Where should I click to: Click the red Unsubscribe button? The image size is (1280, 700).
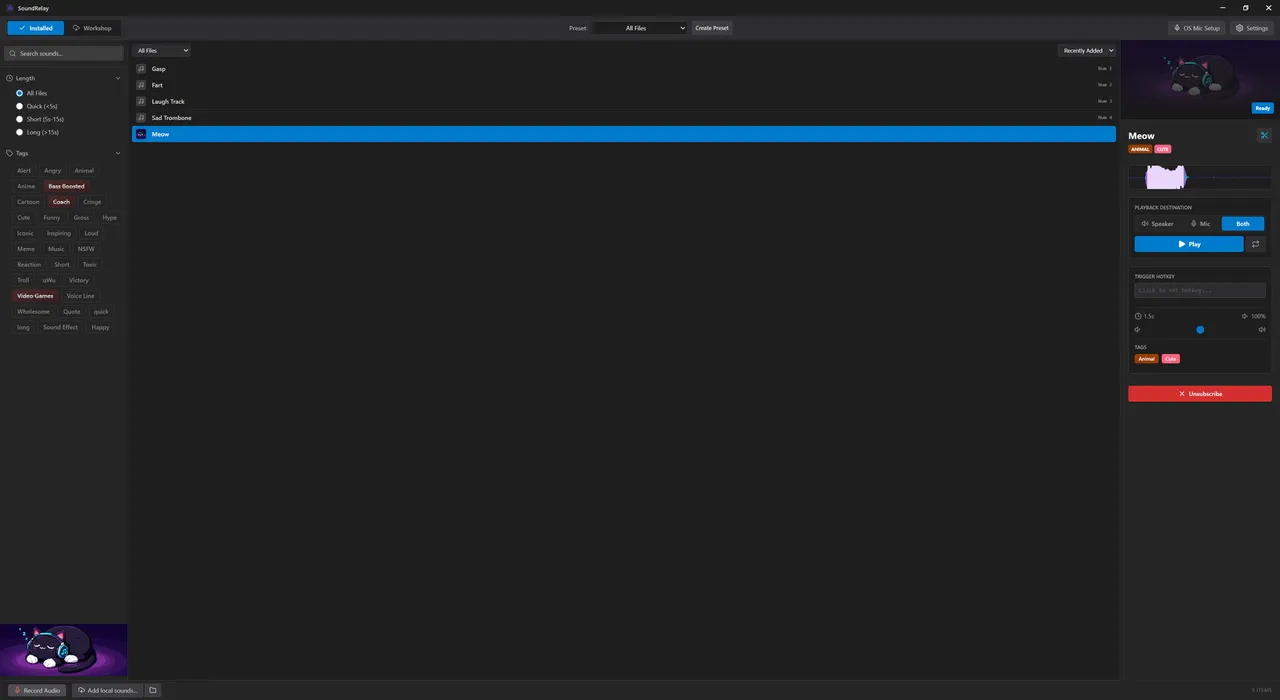1200,394
